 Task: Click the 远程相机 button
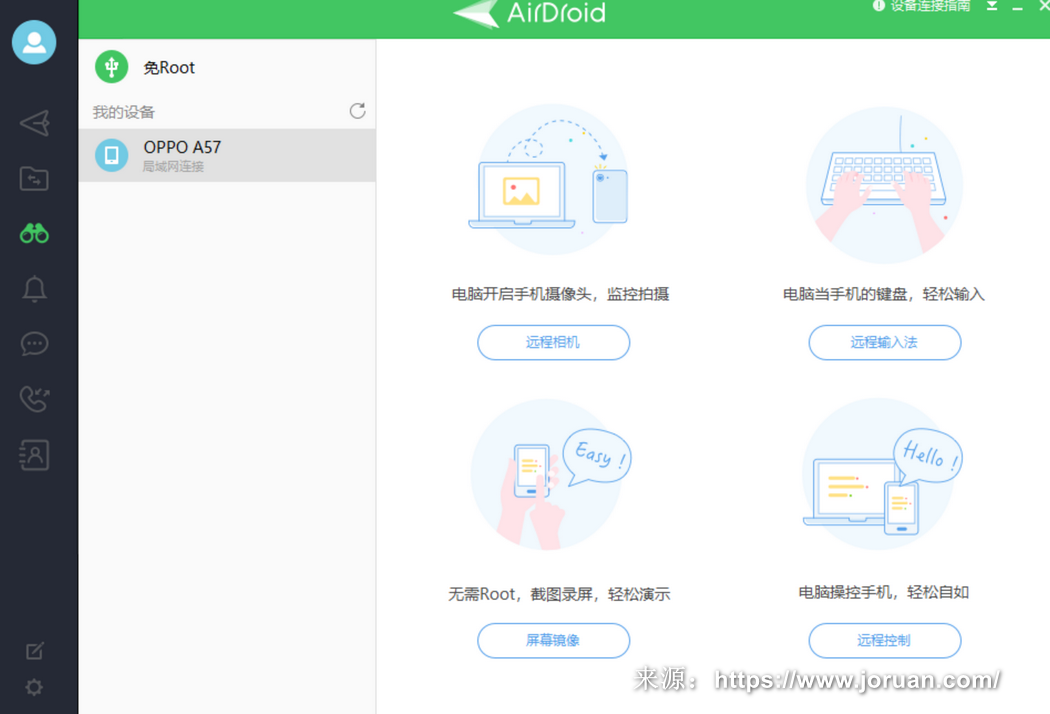[x=553, y=342]
